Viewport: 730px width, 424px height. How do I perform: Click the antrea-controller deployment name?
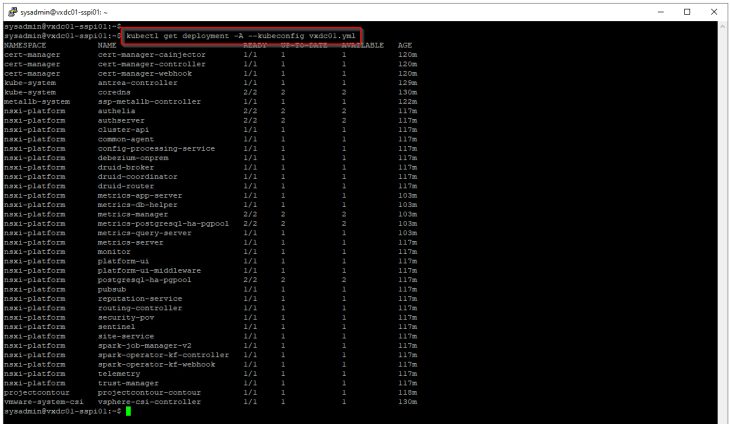[136, 81]
